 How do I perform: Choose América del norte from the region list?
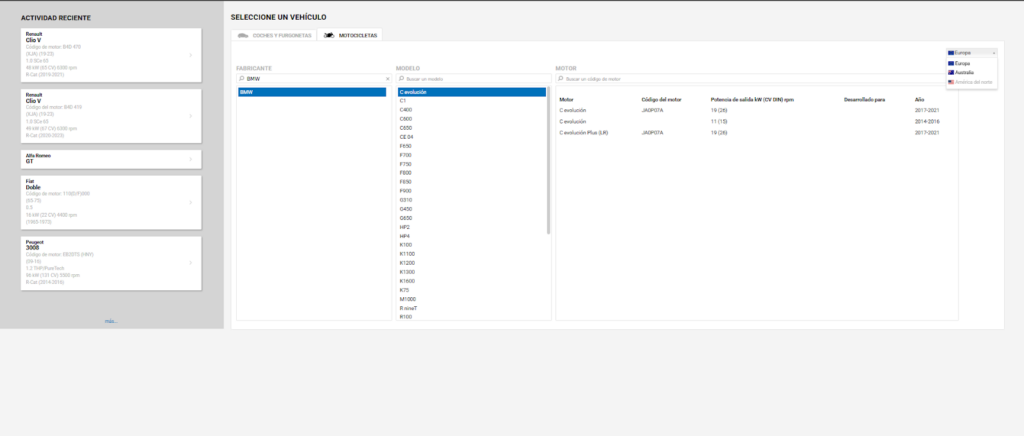(x=971, y=82)
